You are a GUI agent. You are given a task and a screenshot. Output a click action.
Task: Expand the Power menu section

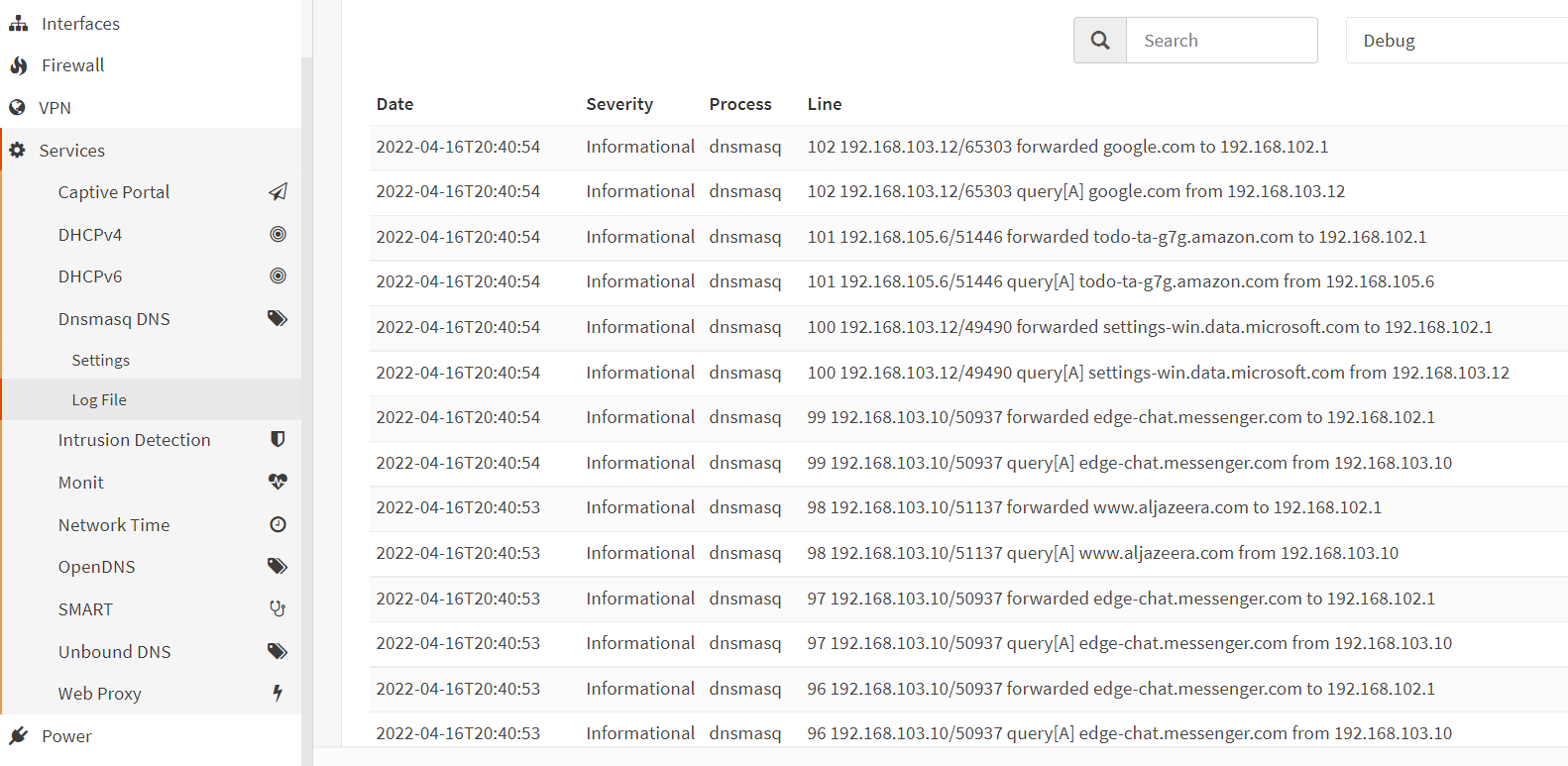click(66, 736)
